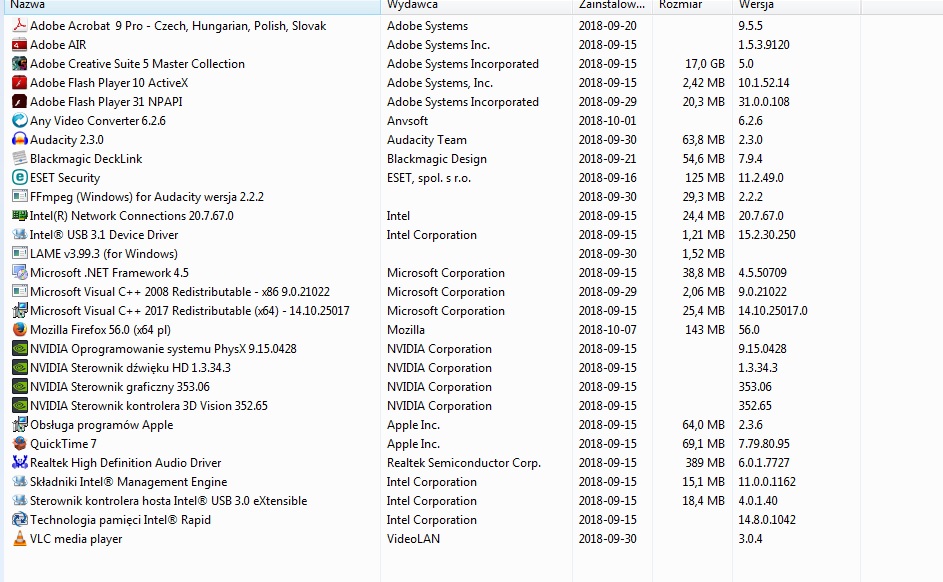
Task: Click the version number '14.8.0.1042'
Action: (x=767, y=520)
